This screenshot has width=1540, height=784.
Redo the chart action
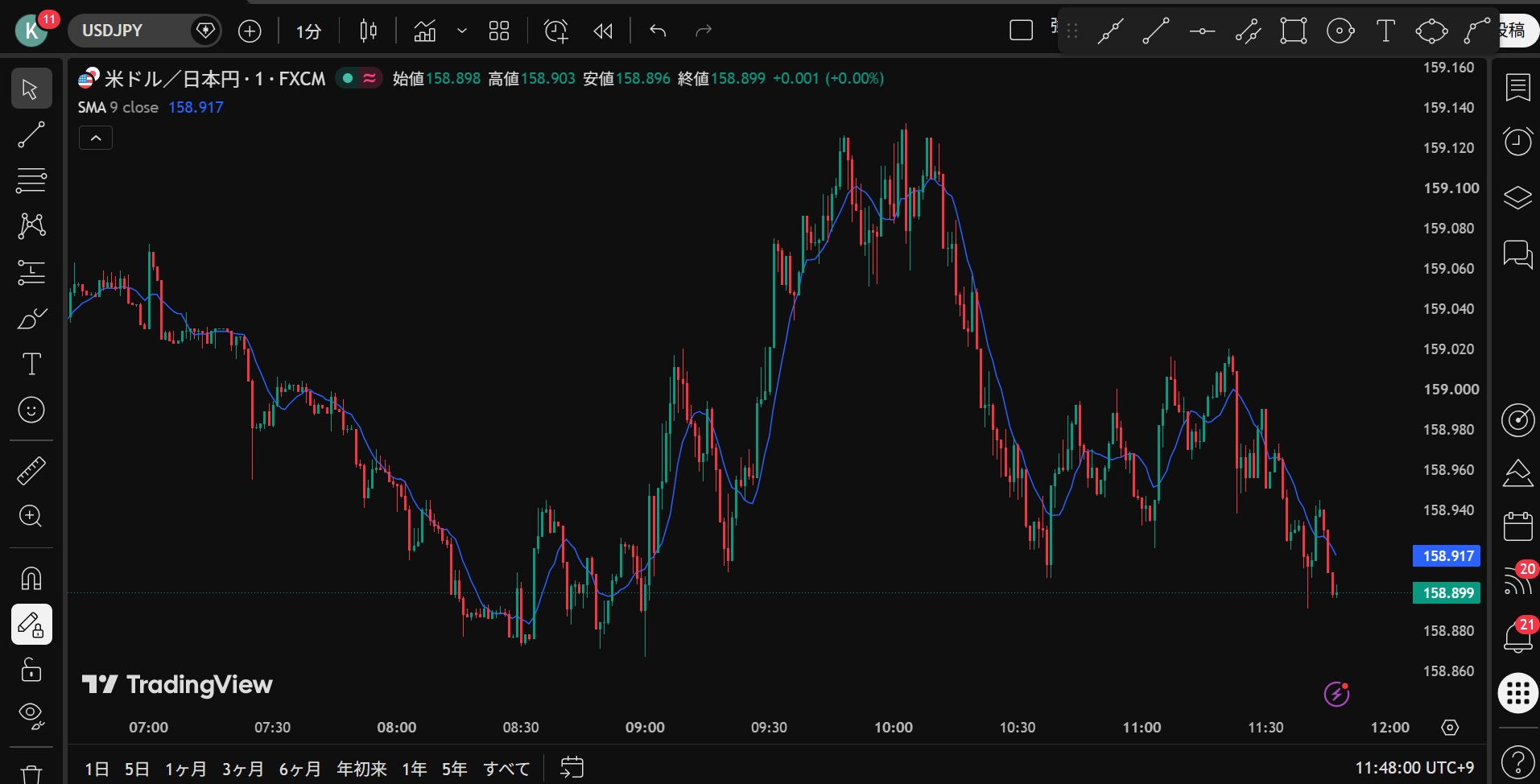coord(704,31)
